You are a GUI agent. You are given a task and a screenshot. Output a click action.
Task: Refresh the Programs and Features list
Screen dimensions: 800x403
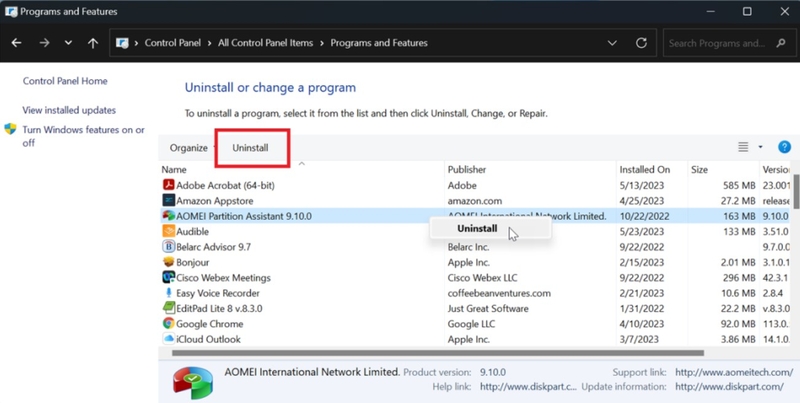pos(641,43)
